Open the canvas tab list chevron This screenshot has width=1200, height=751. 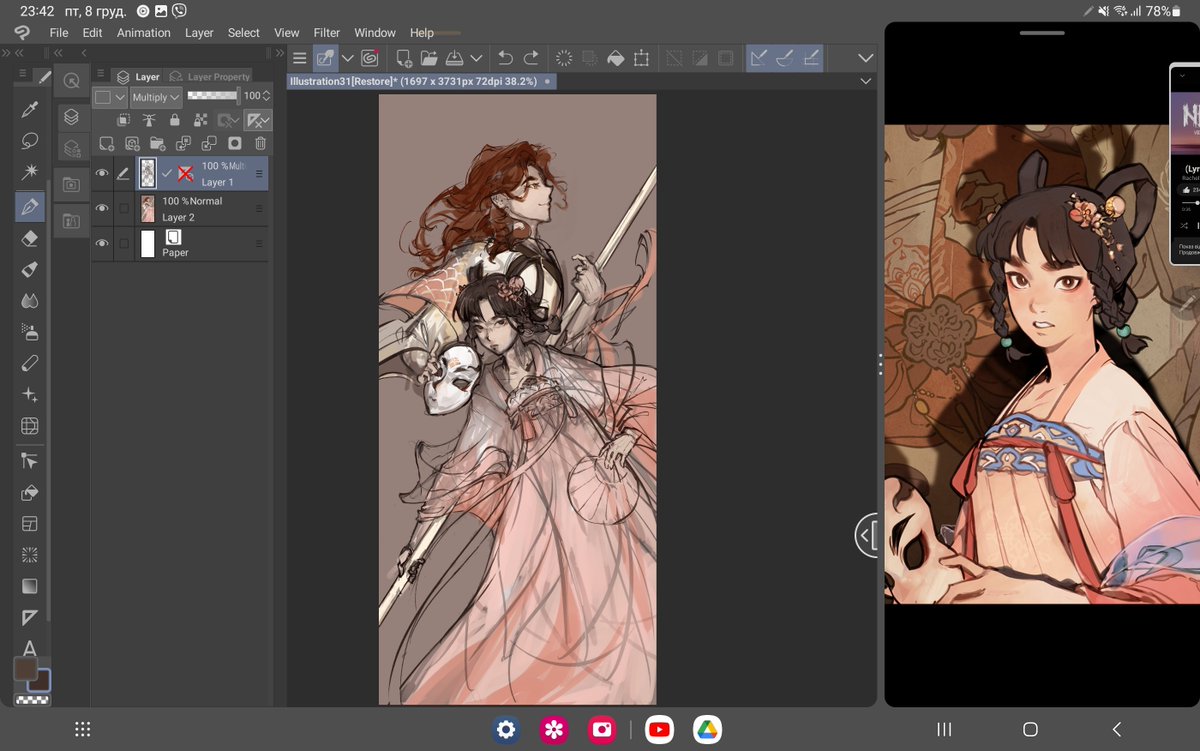point(866,81)
